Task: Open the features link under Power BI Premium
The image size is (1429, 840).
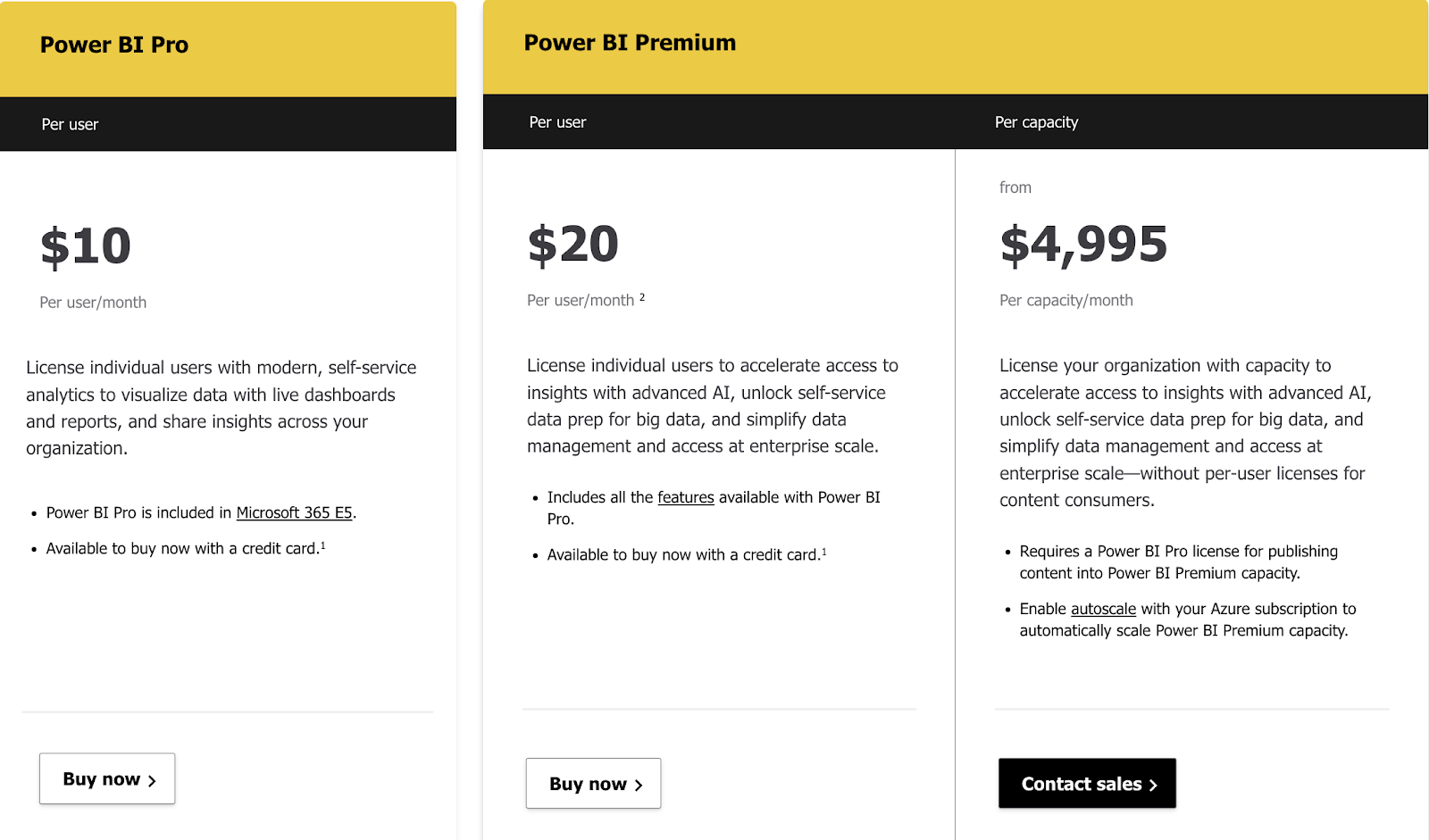Action: [684, 497]
